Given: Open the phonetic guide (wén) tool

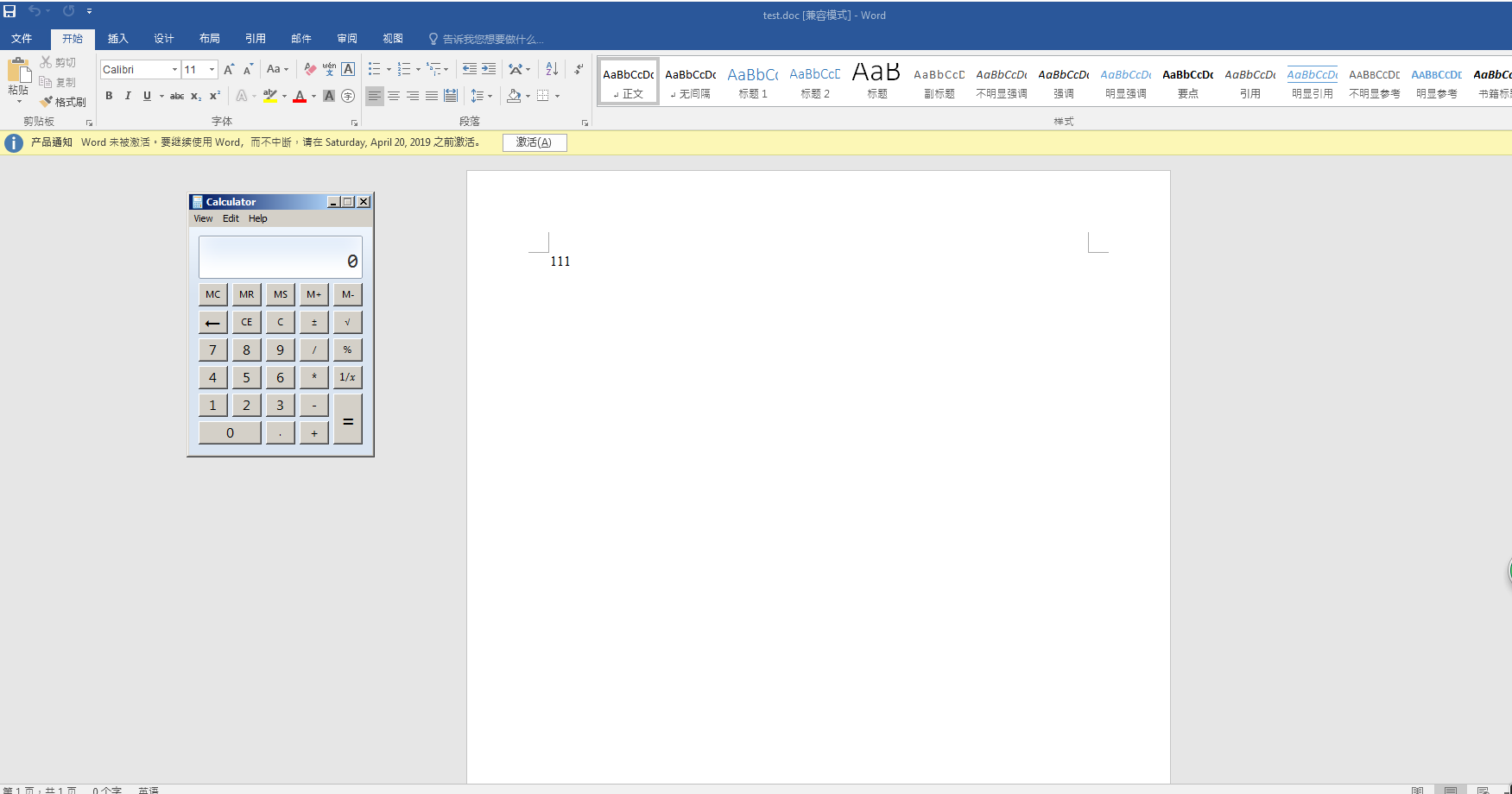Looking at the screenshot, I should coord(329,69).
